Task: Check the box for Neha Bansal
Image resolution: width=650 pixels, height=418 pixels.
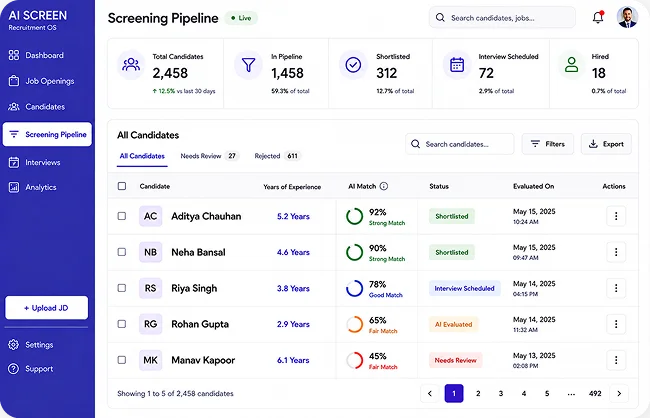Action: coord(122,252)
